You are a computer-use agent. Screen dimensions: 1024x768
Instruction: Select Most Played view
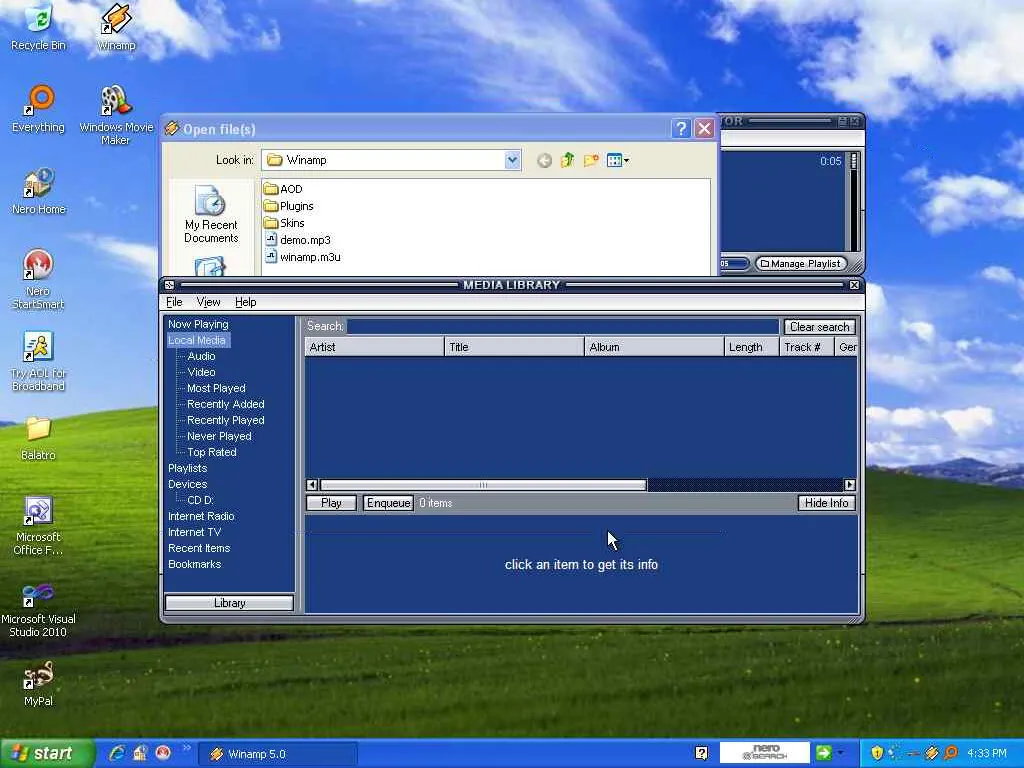(216, 388)
